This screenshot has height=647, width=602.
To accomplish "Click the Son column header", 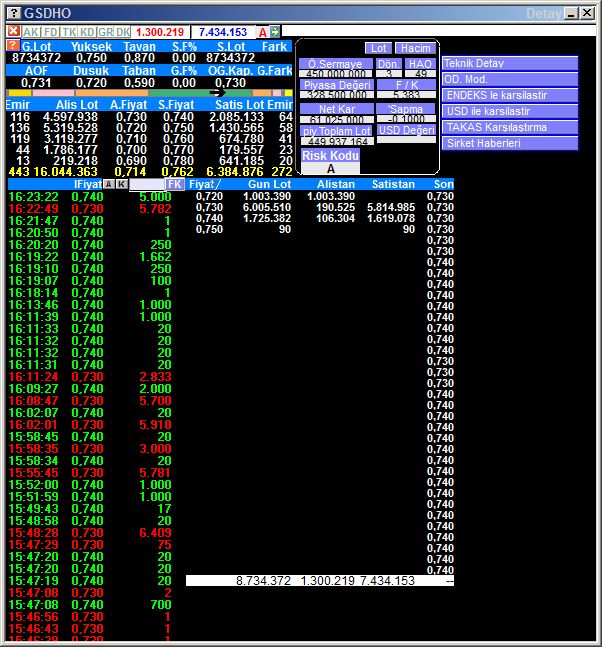I will pos(444,184).
